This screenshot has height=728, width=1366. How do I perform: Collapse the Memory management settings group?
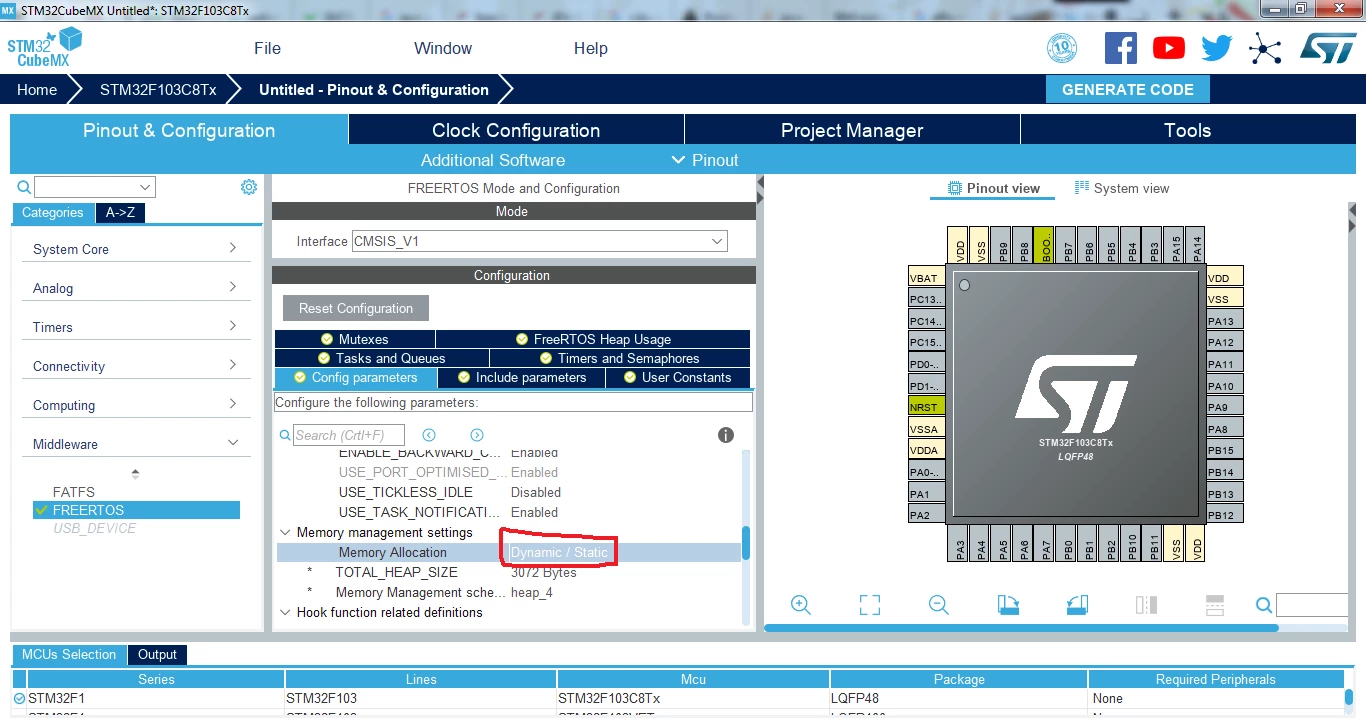point(286,532)
